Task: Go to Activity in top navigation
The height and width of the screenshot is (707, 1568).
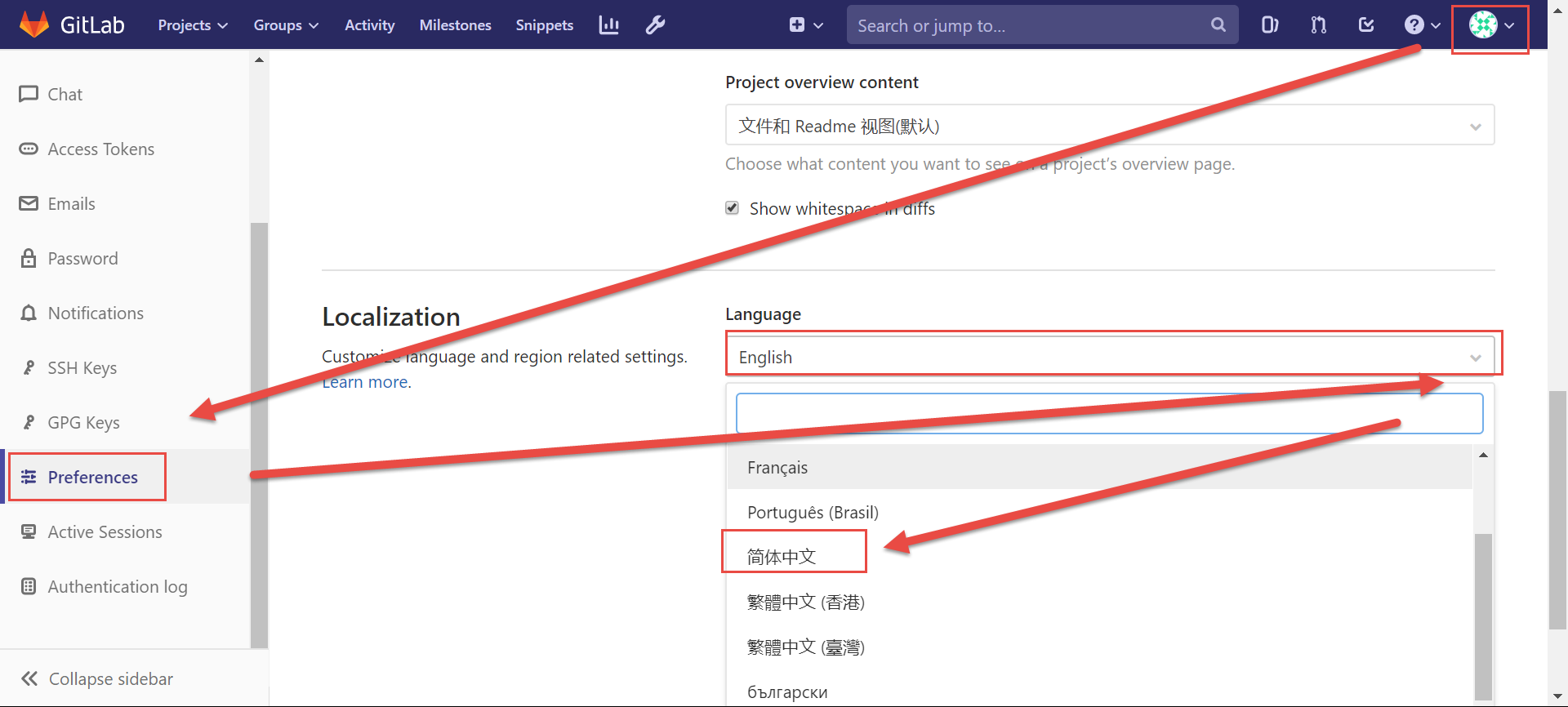Action: 369,25
